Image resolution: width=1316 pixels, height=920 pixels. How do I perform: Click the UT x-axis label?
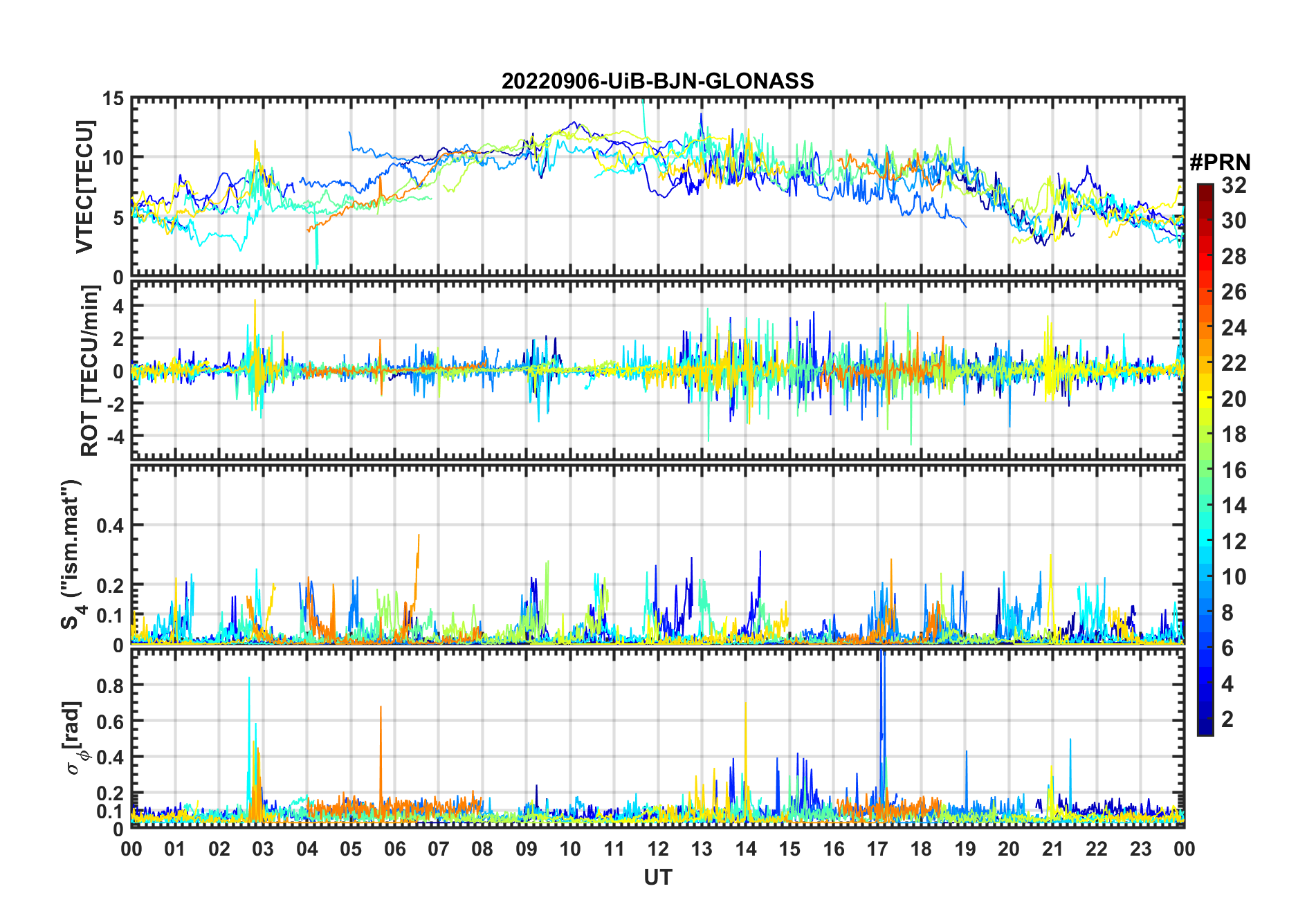657,878
